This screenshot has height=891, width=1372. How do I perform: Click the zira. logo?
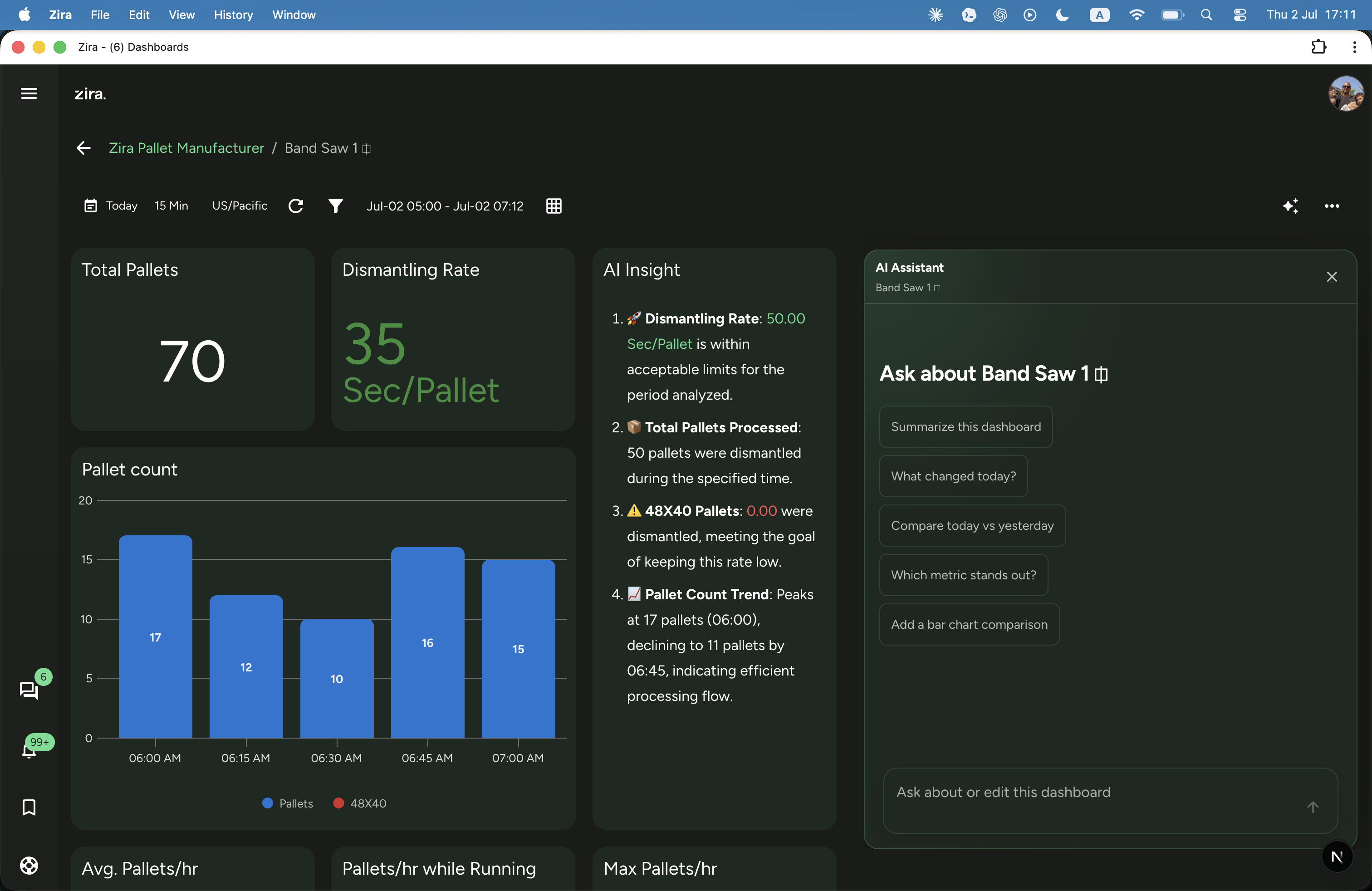pos(90,93)
